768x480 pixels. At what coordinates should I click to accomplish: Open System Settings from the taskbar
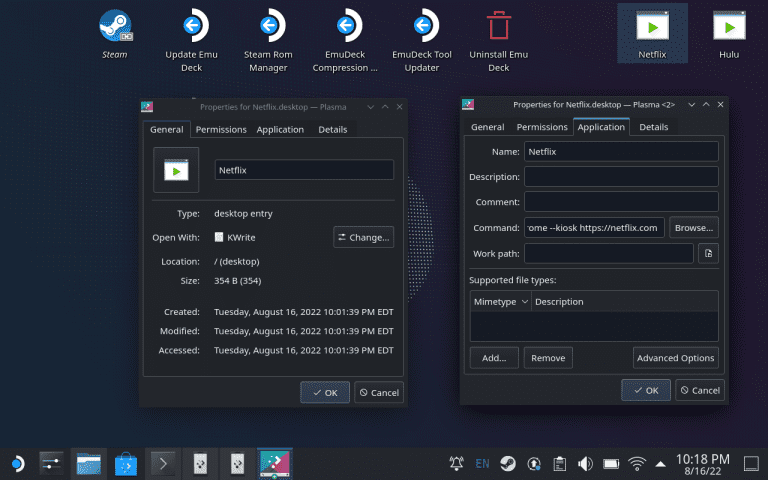tap(51, 463)
